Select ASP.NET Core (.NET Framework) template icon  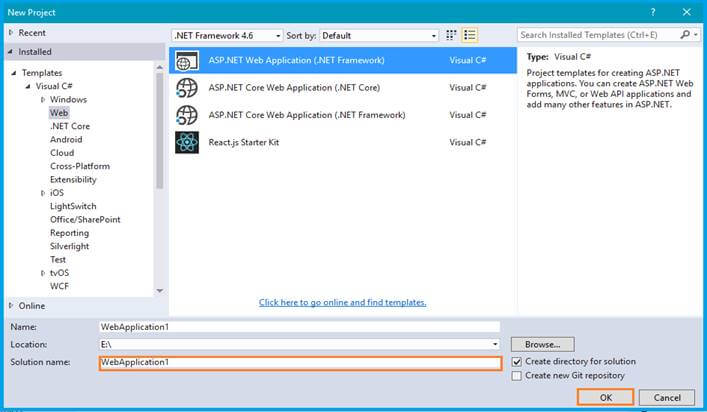[187, 115]
